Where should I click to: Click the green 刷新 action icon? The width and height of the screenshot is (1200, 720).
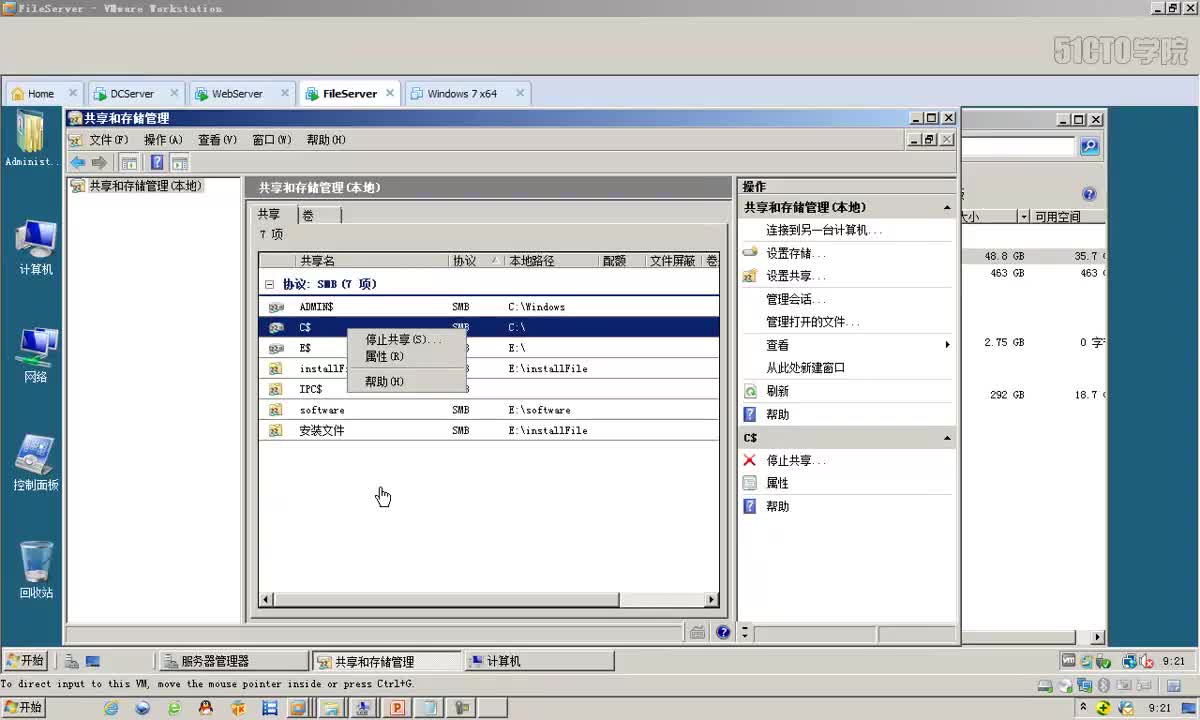coord(750,391)
